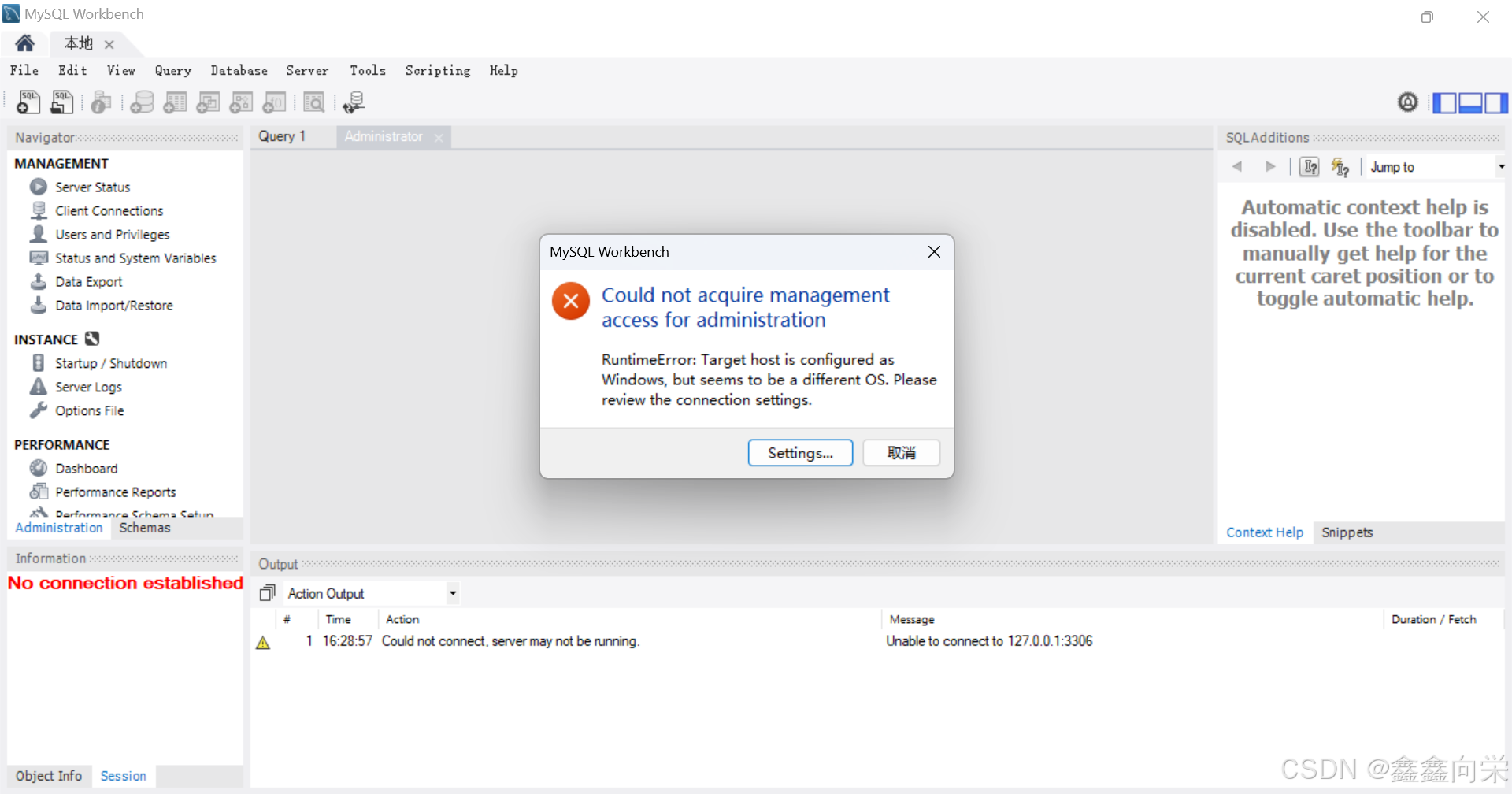Create new function toolbar icon

[x=274, y=102]
